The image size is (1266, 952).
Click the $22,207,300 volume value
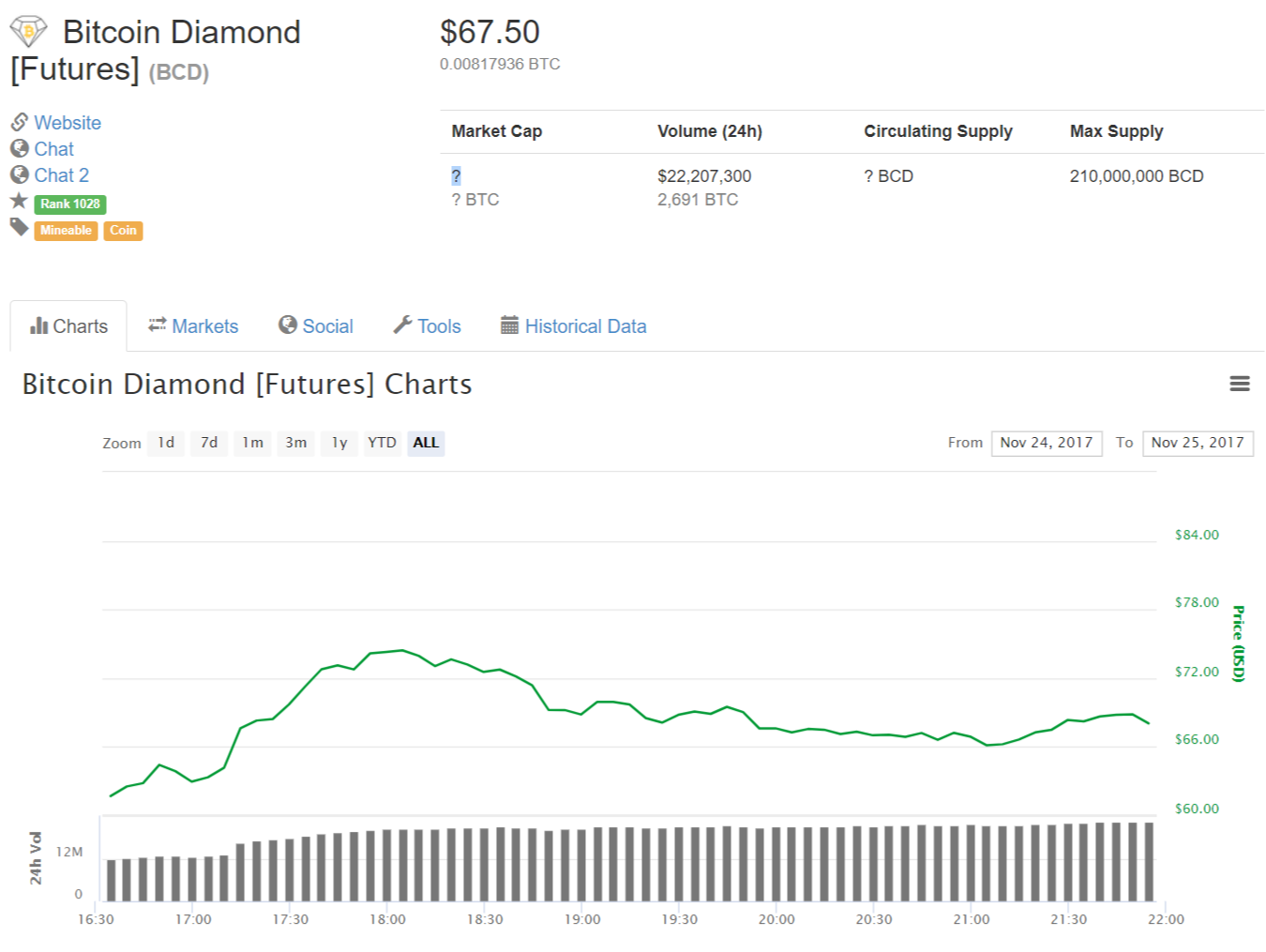[704, 175]
